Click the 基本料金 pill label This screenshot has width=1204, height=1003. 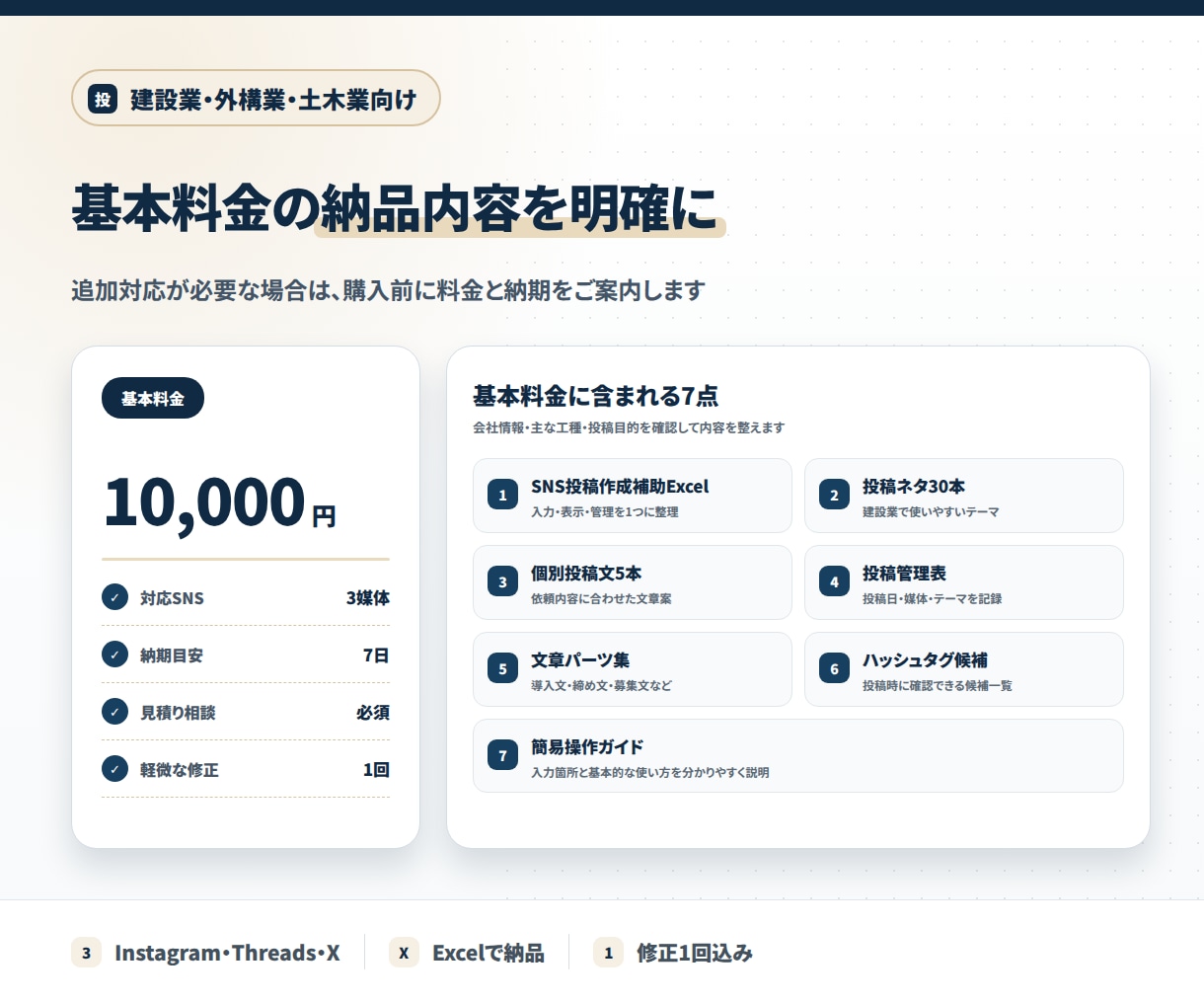coord(153,398)
